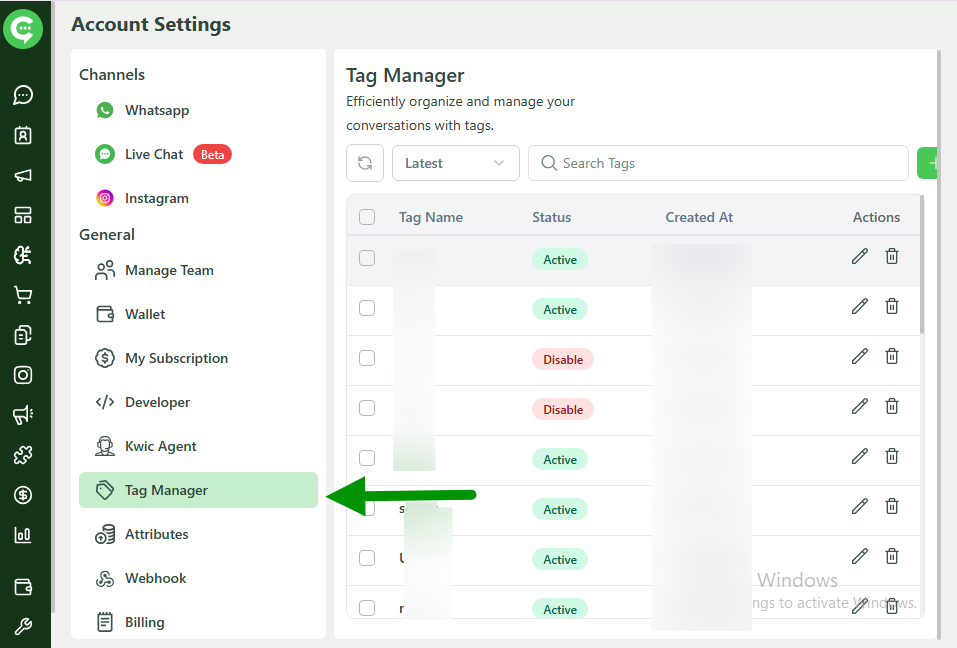
Task: Open the Latest sort order dropdown
Action: point(455,162)
